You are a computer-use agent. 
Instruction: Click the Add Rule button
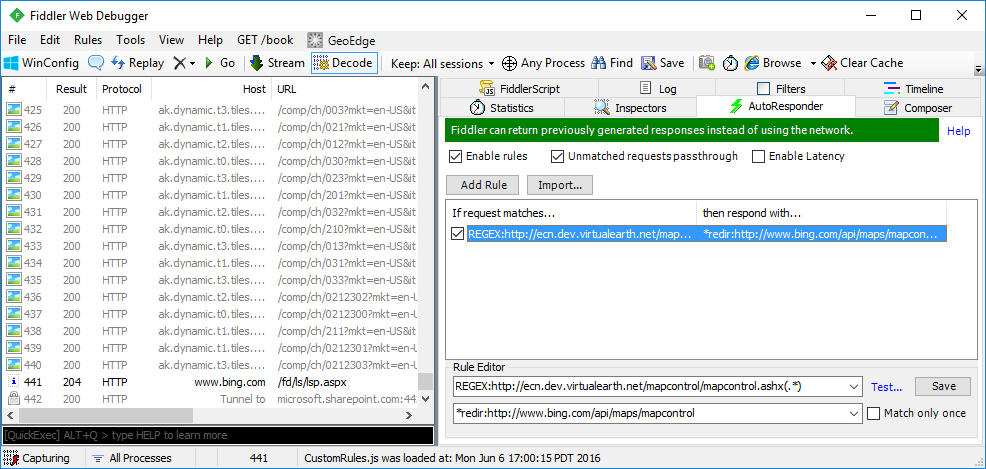point(481,185)
